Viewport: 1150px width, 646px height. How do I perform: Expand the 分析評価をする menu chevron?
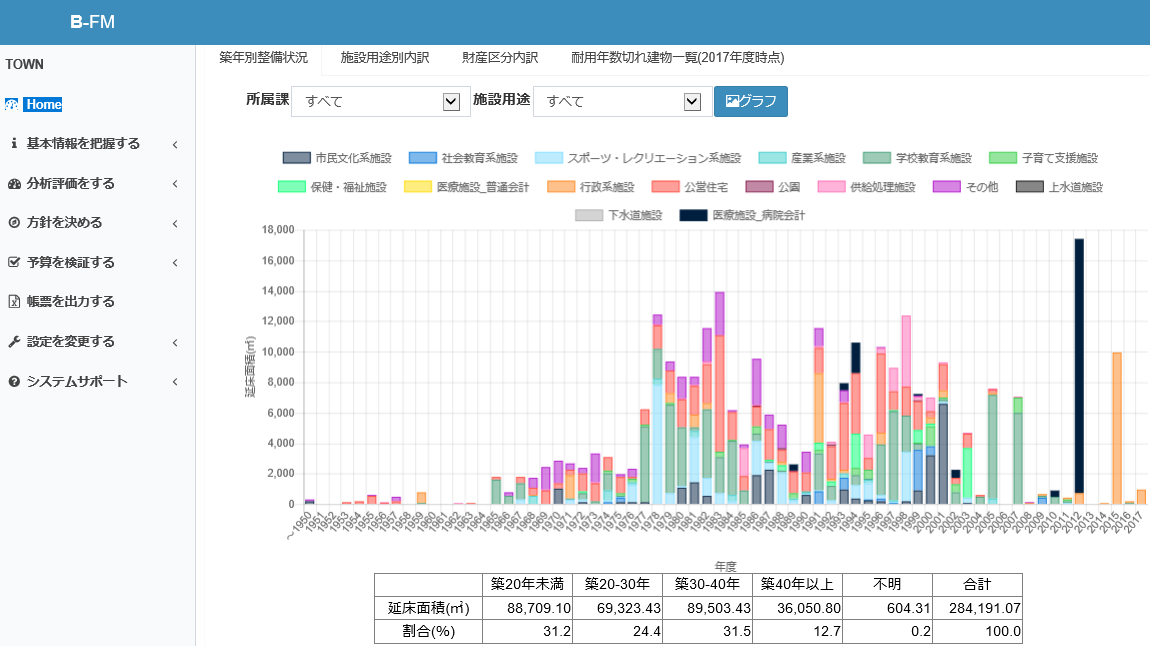(175, 183)
